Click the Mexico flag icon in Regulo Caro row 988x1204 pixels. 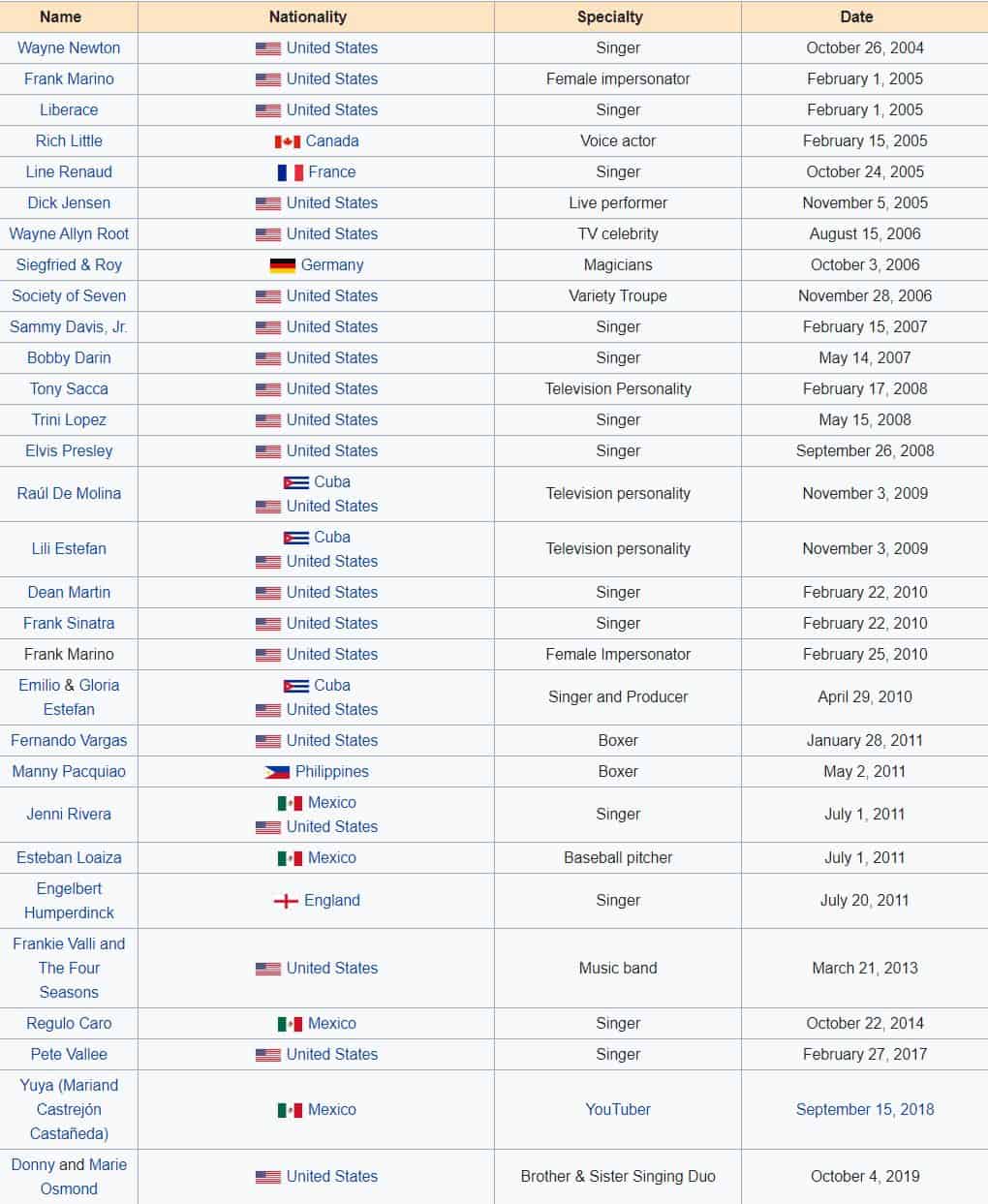[x=290, y=1024]
